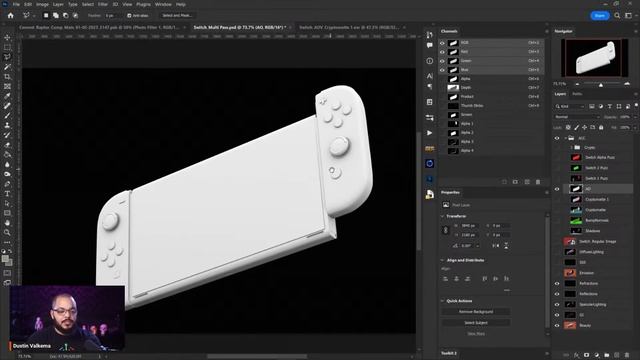Hide the Beauty layer eye

tap(557, 325)
